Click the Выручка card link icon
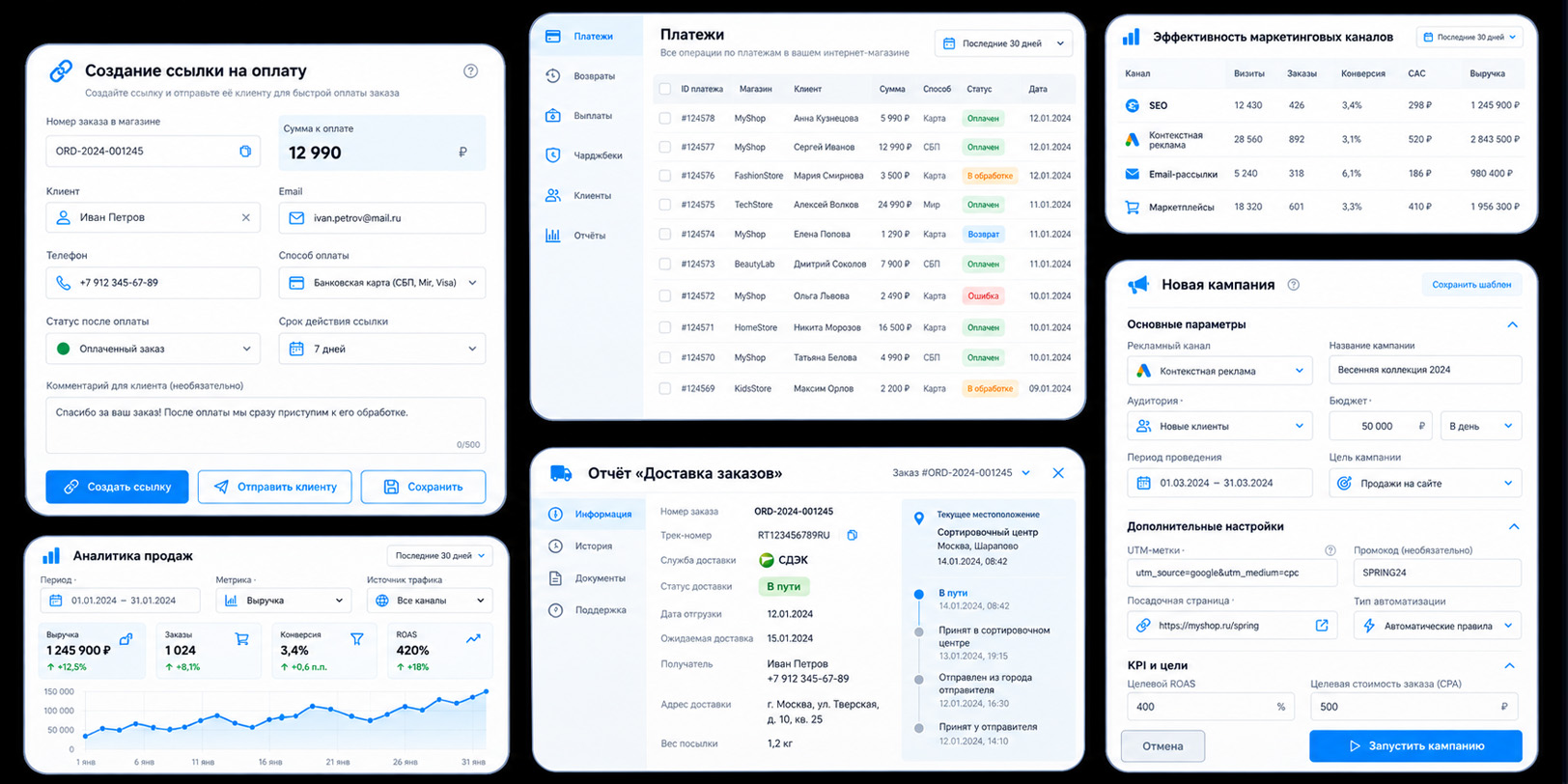Screen dimensions: 1568x784 tap(126, 639)
